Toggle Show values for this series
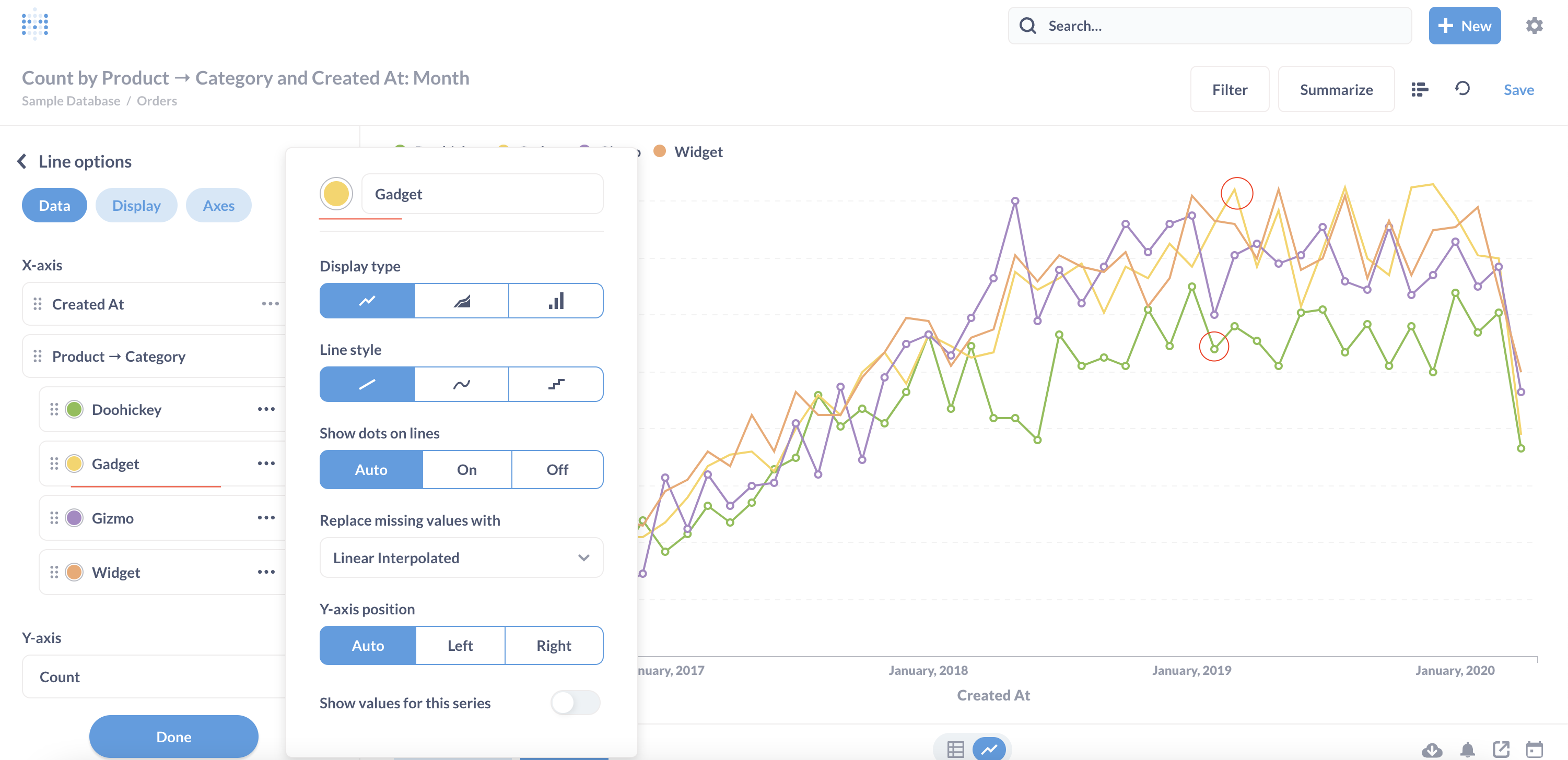This screenshot has width=1568, height=760. pyautogui.click(x=575, y=703)
